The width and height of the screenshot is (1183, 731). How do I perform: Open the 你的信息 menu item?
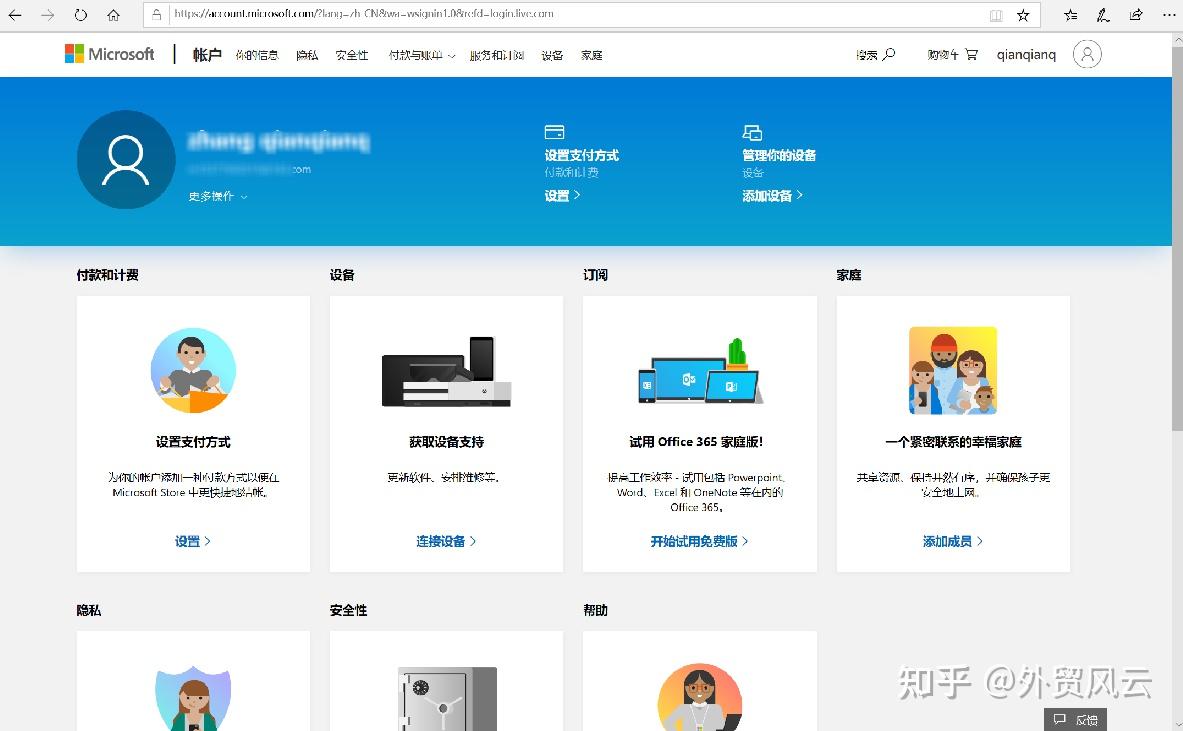[x=257, y=55]
